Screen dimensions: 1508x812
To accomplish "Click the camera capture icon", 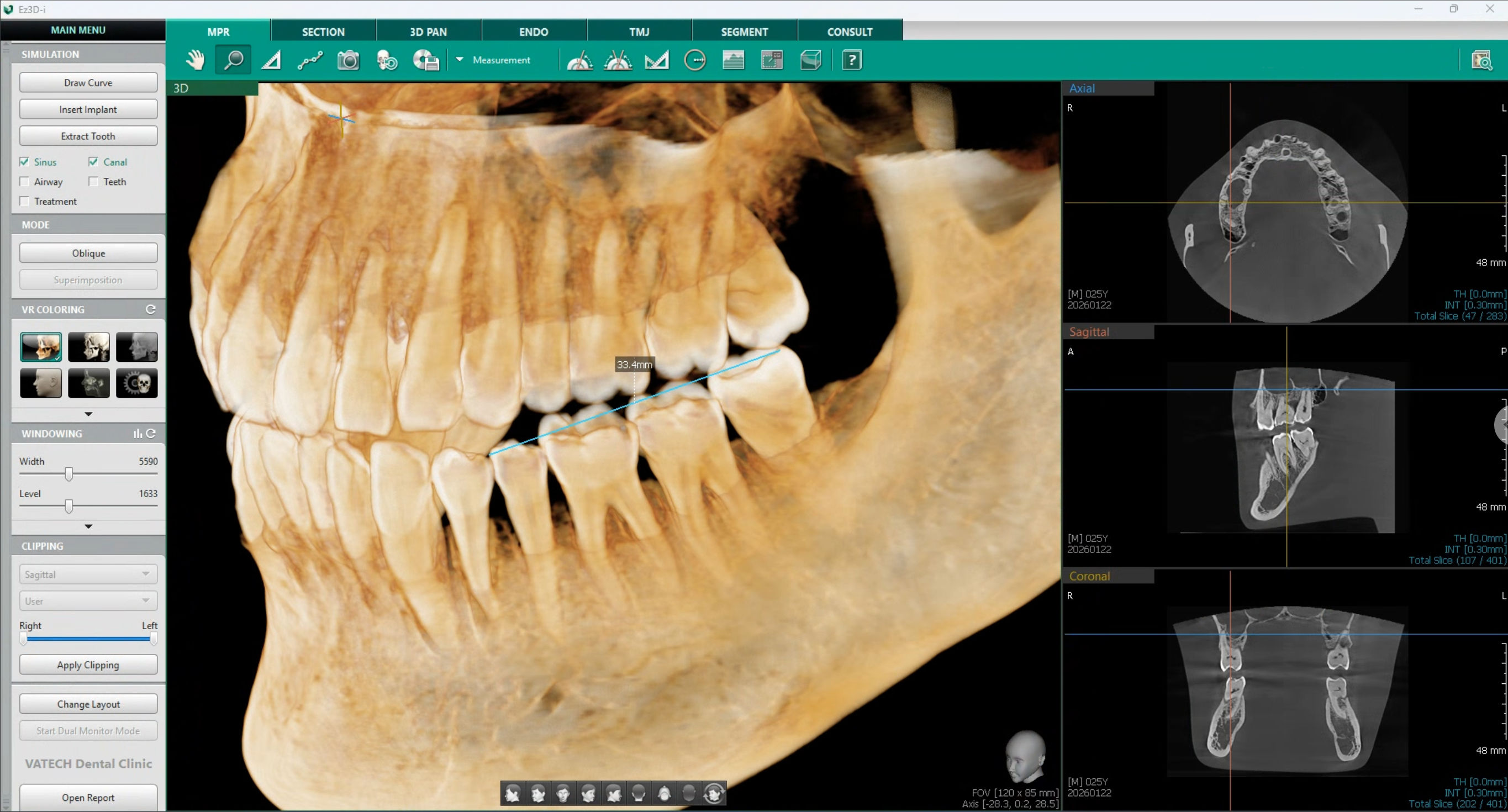I will pyautogui.click(x=348, y=60).
